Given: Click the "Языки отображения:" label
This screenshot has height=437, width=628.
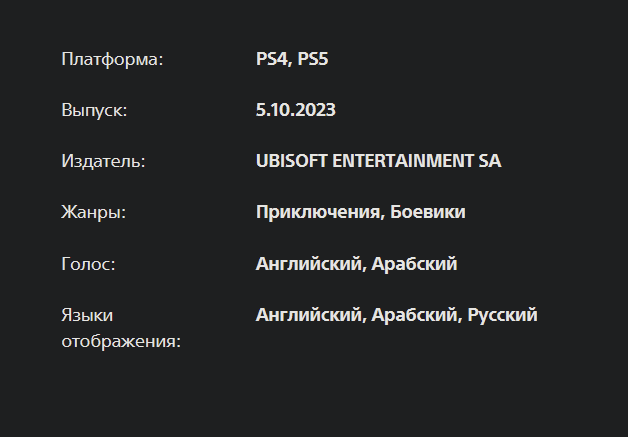Looking at the screenshot, I should [121, 328].
